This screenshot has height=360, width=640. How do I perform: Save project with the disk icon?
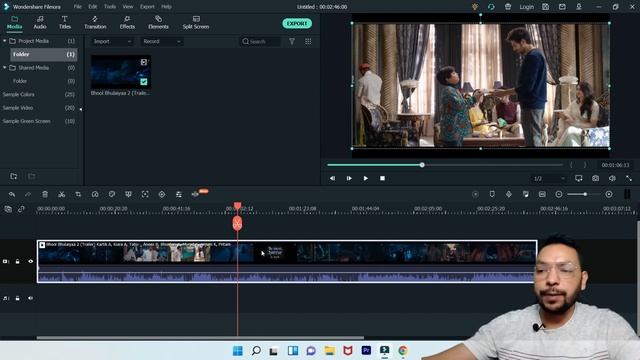tap(545, 7)
